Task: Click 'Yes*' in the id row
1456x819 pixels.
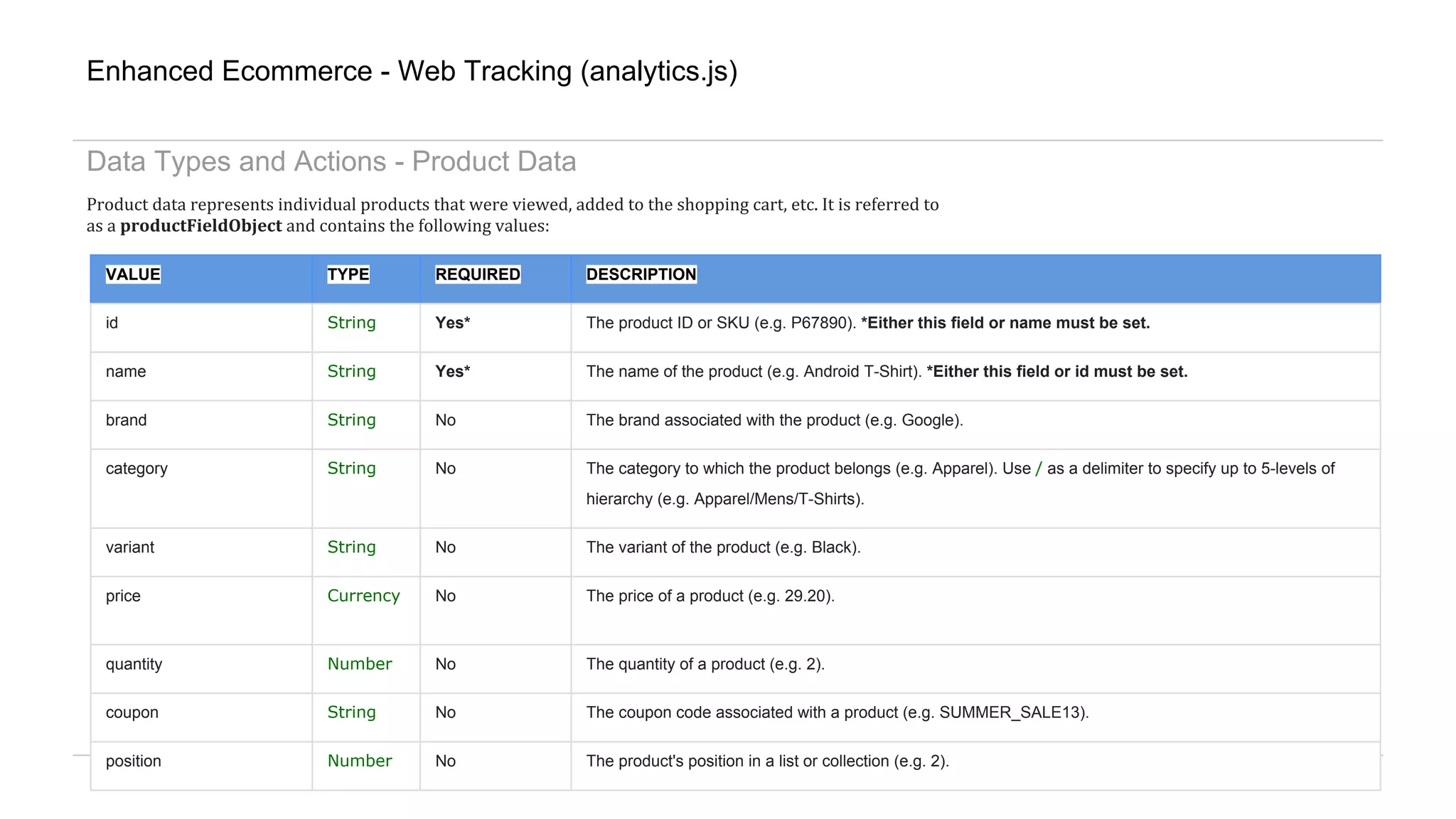Action: (x=453, y=323)
